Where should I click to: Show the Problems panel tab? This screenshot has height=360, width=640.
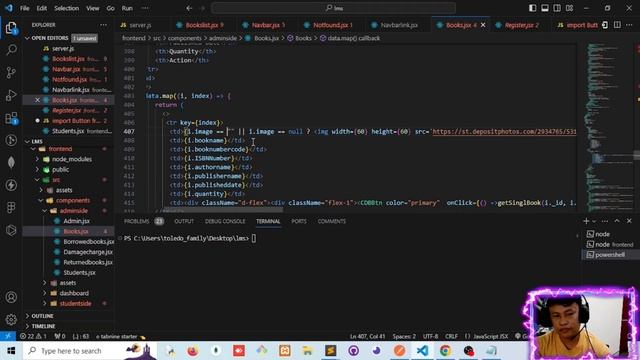click(x=137, y=221)
